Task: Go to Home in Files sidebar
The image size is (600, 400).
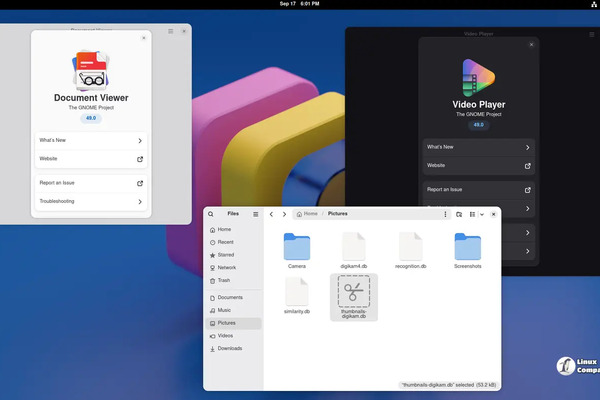Action: (x=233, y=229)
